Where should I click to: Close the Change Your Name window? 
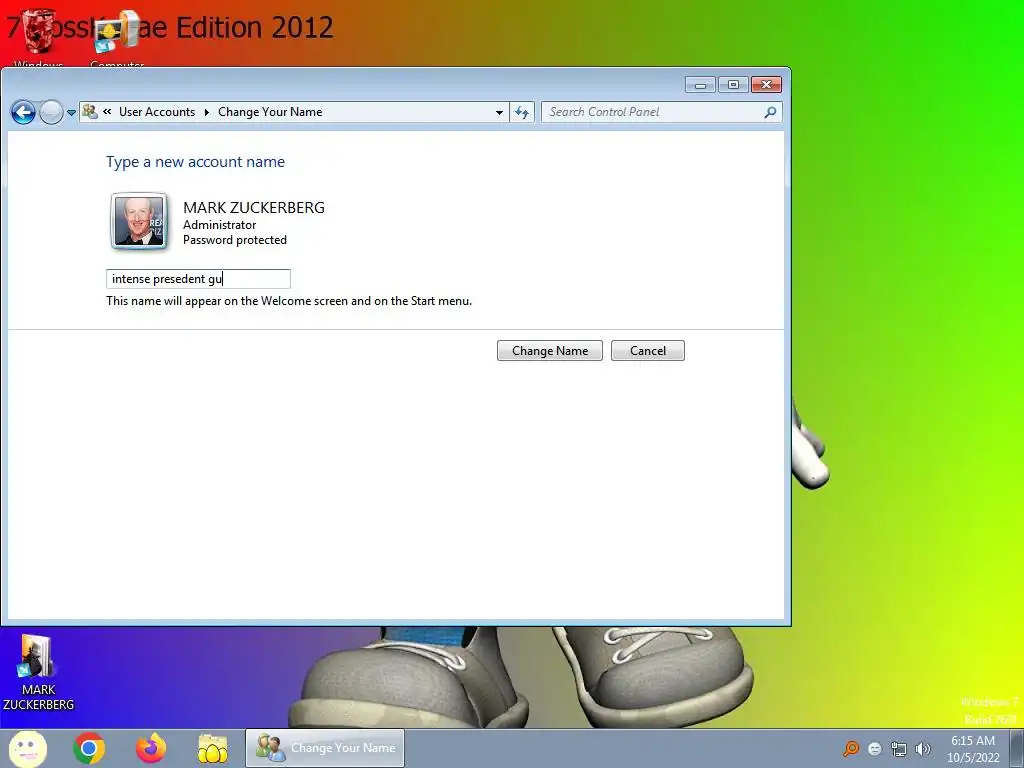click(766, 85)
